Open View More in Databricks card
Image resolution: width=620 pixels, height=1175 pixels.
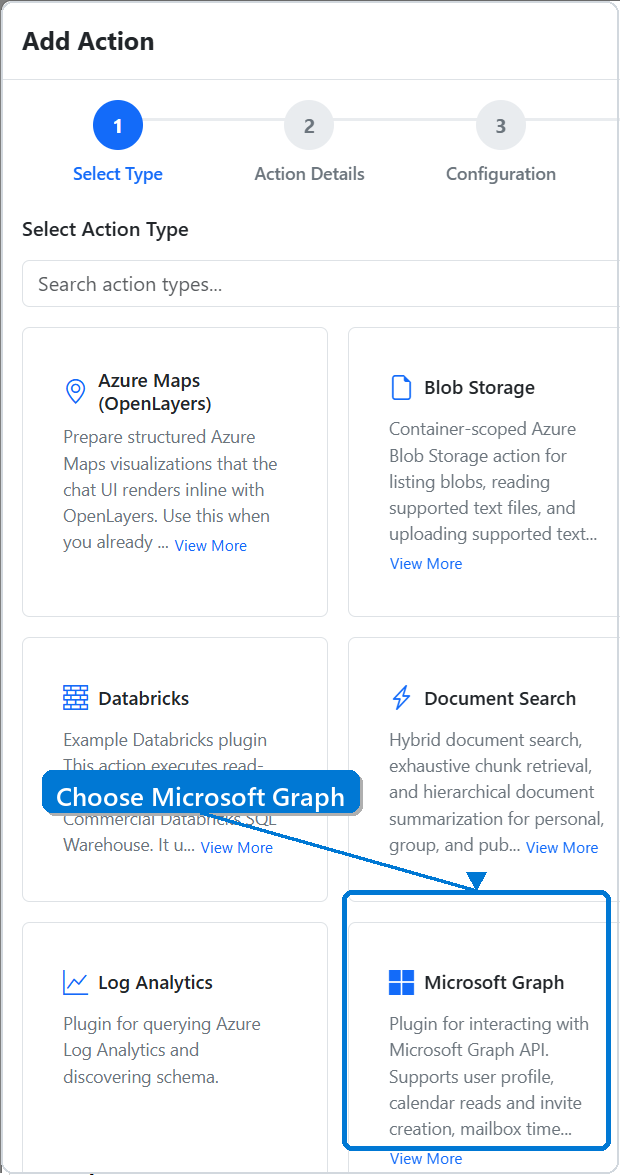point(237,848)
